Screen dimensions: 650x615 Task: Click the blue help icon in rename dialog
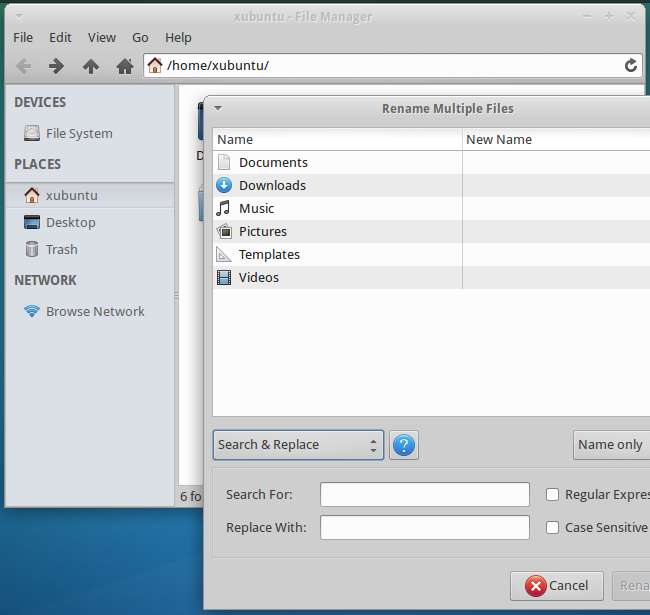pos(403,445)
